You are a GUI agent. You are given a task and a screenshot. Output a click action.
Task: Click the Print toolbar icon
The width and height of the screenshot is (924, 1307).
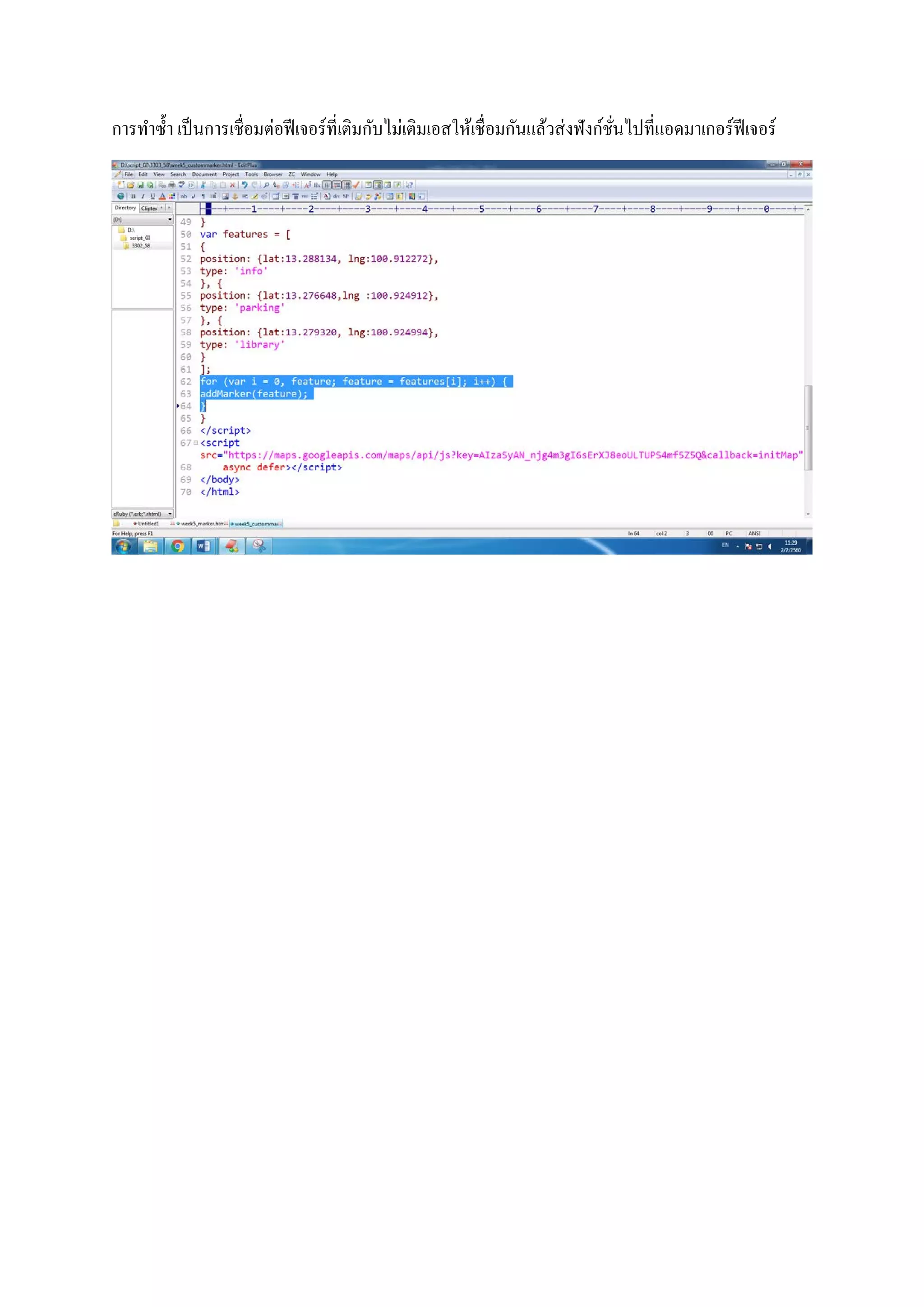pyautogui.click(x=172, y=185)
